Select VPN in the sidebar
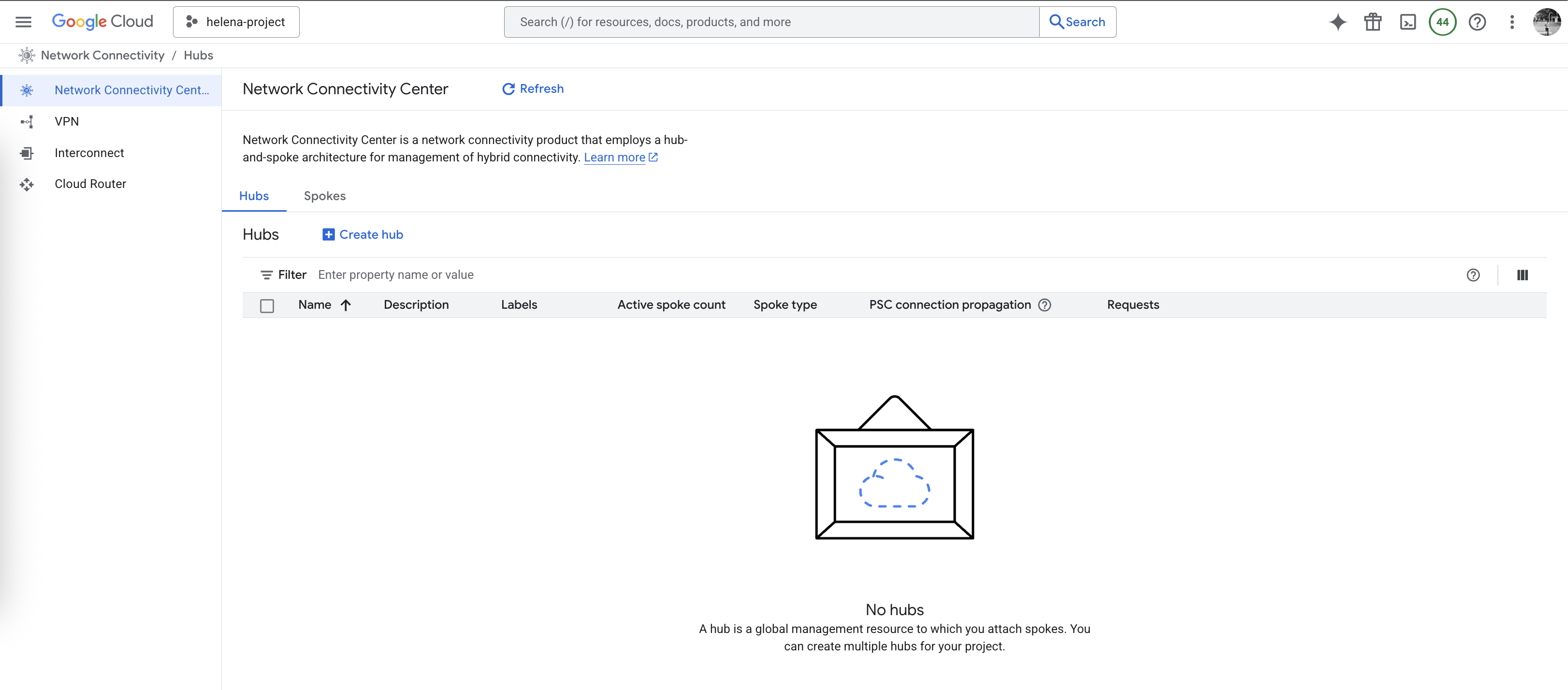Image resolution: width=1568 pixels, height=690 pixels. (x=67, y=121)
